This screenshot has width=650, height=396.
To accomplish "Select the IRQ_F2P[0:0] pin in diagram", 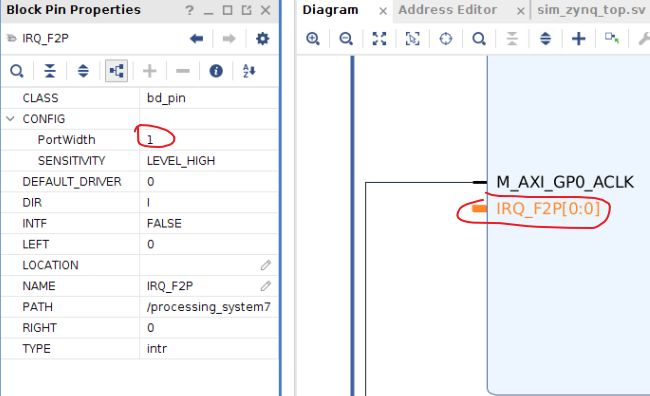I will click(x=548, y=209).
